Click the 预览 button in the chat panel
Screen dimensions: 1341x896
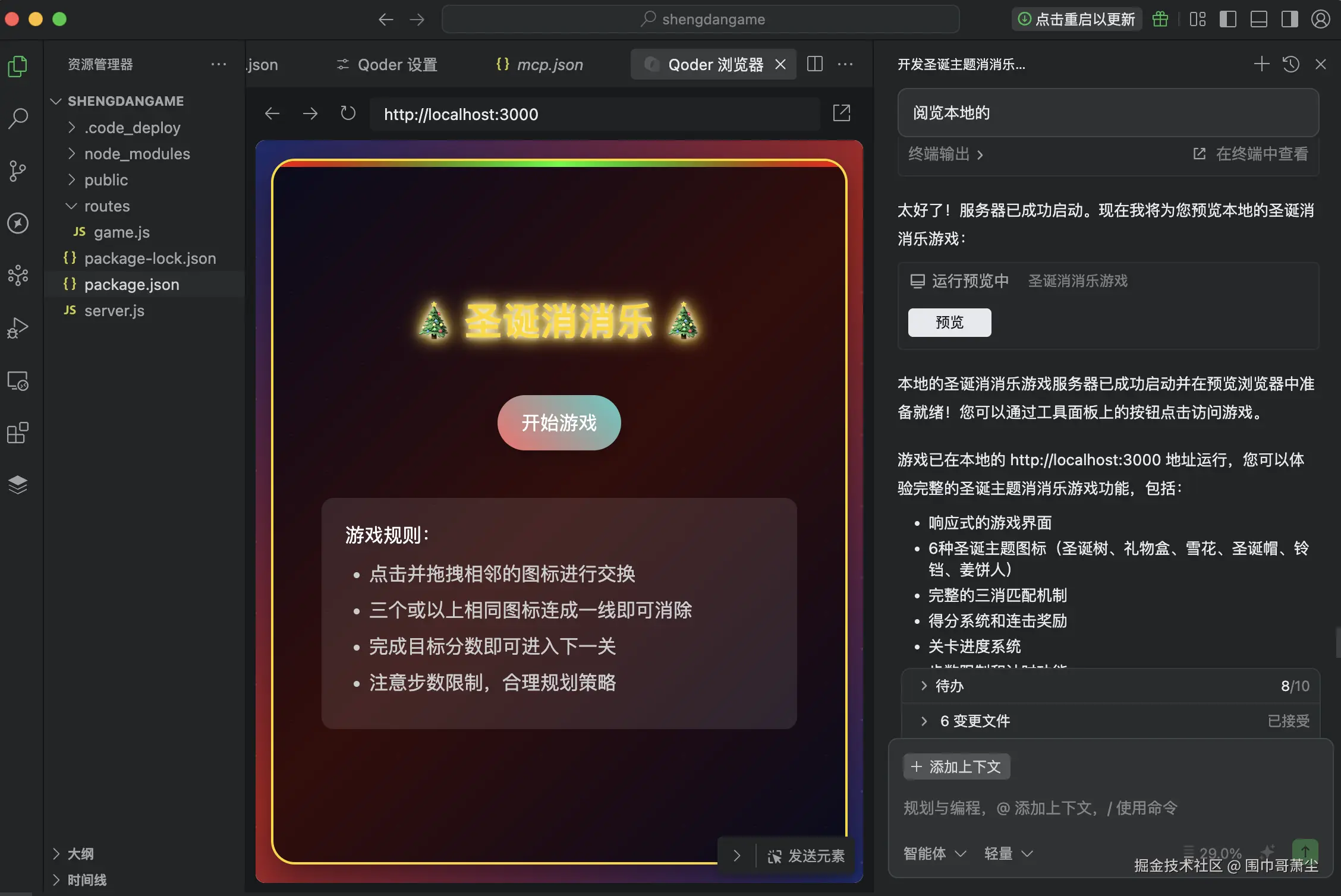pyautogui.click(x=949, y=322)
